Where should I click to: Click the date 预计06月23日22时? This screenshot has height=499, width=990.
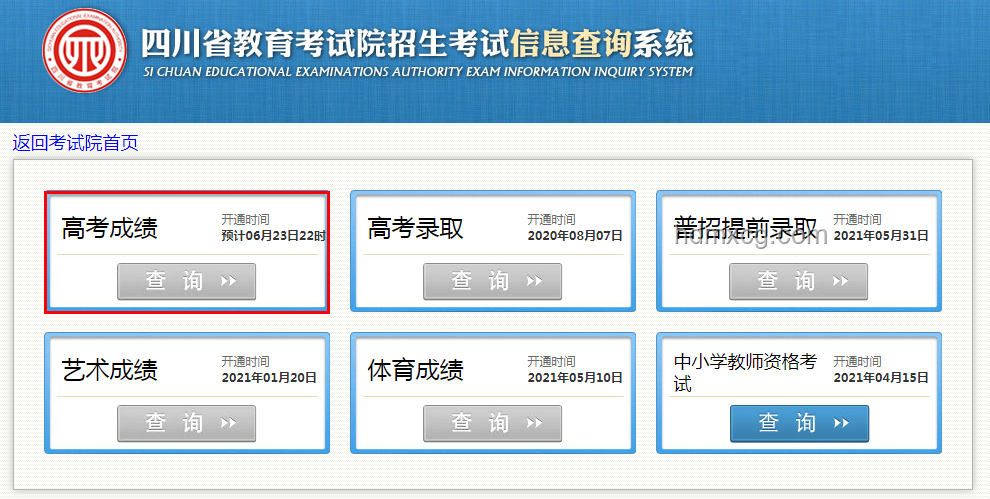click(x=273, y=236)
